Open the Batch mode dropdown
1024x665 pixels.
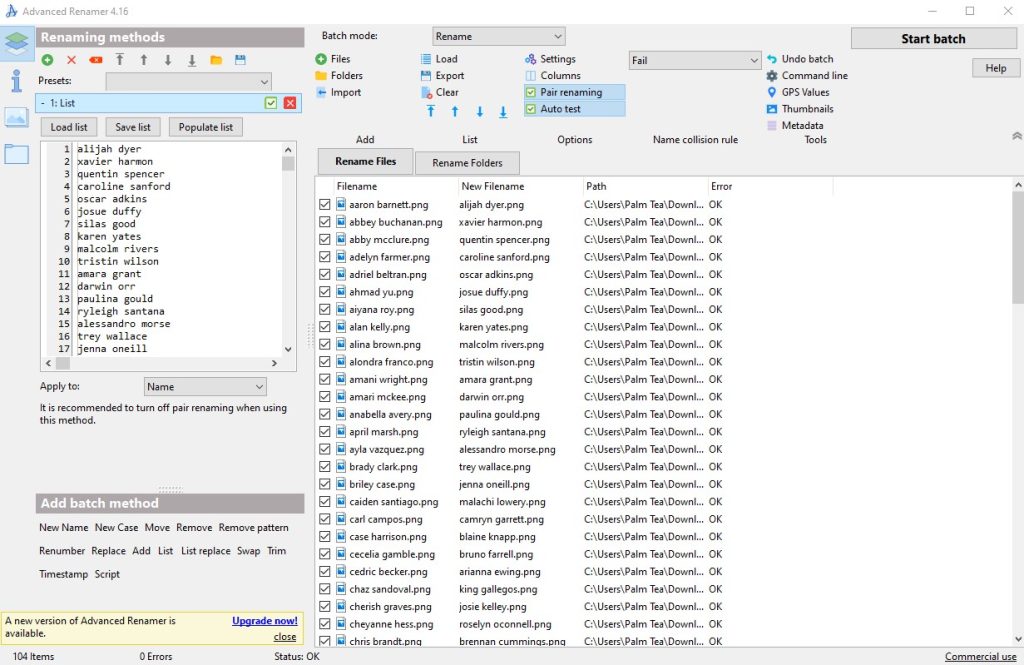pos(499,36)
